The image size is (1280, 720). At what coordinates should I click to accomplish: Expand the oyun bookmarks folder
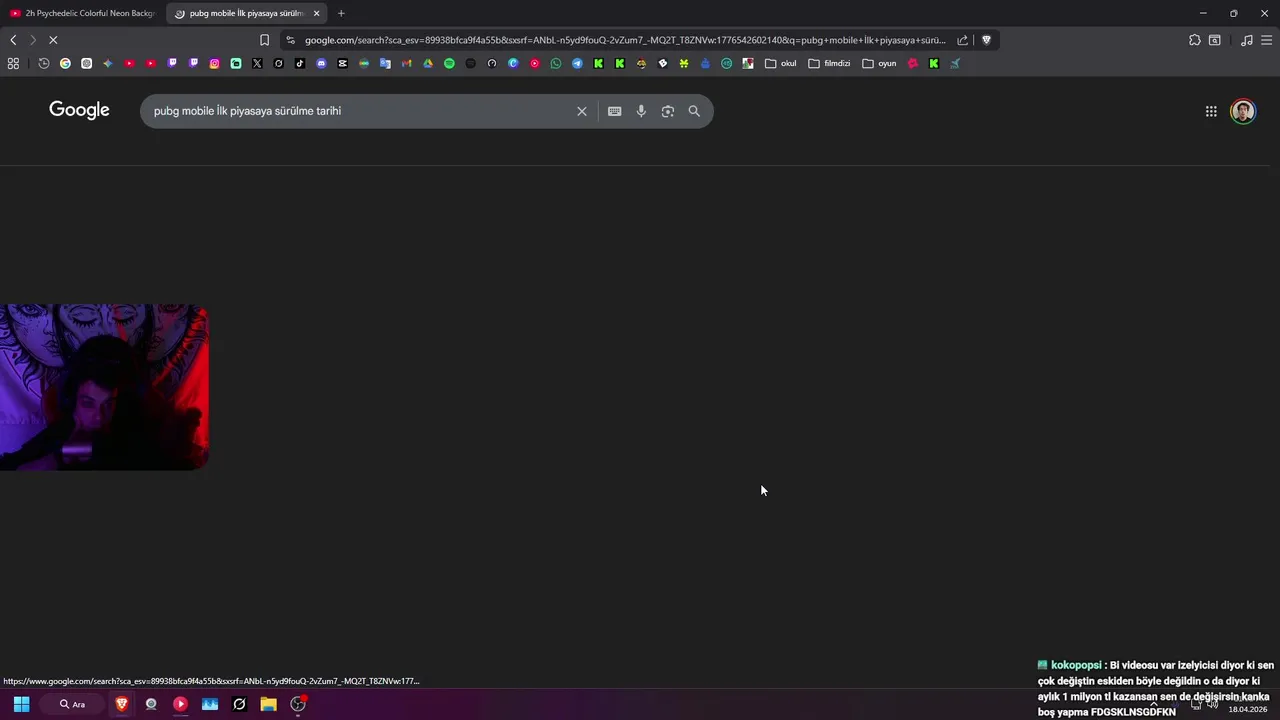[x=879, y=63]
